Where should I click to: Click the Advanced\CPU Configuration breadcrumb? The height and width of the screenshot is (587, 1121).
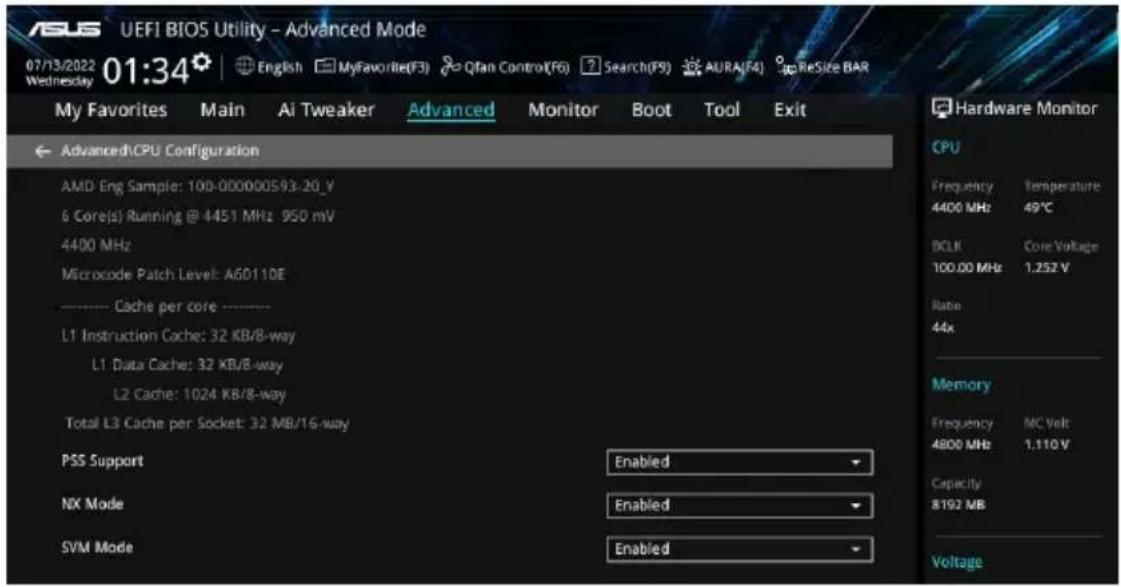160,151
